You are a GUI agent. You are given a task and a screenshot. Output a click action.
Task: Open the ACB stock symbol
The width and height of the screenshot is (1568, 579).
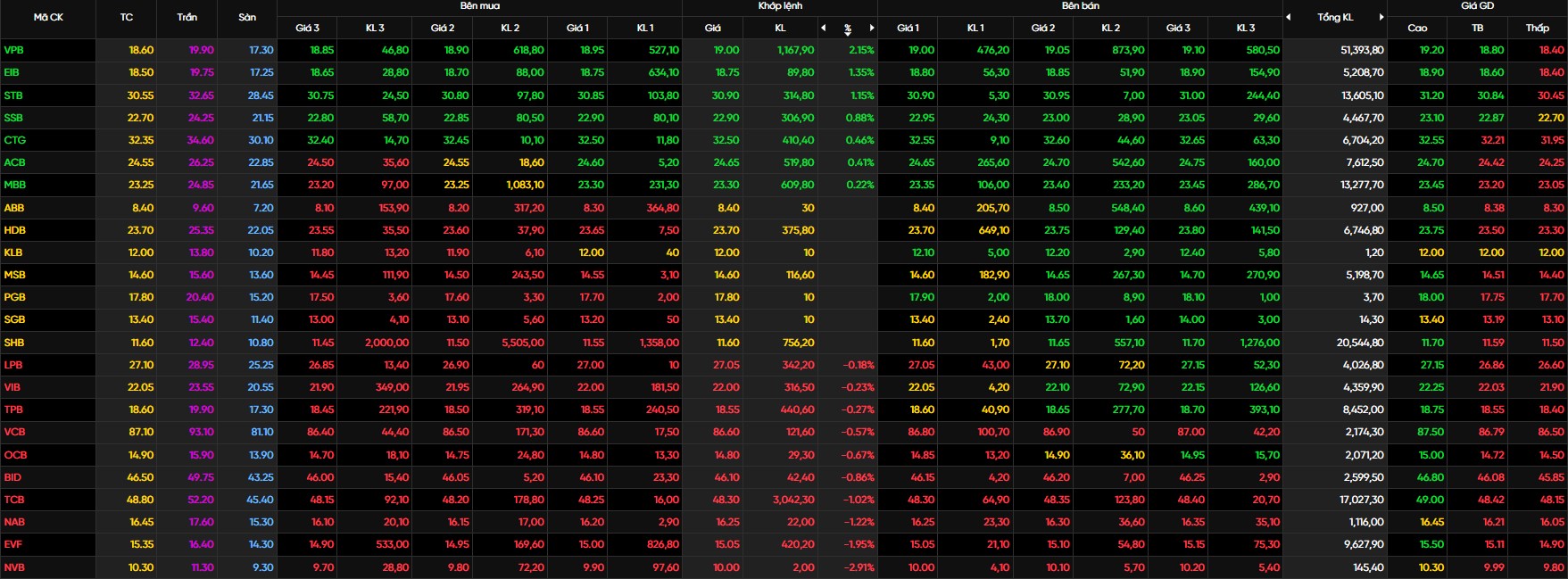pyautogui.click(x=14, y=162)
